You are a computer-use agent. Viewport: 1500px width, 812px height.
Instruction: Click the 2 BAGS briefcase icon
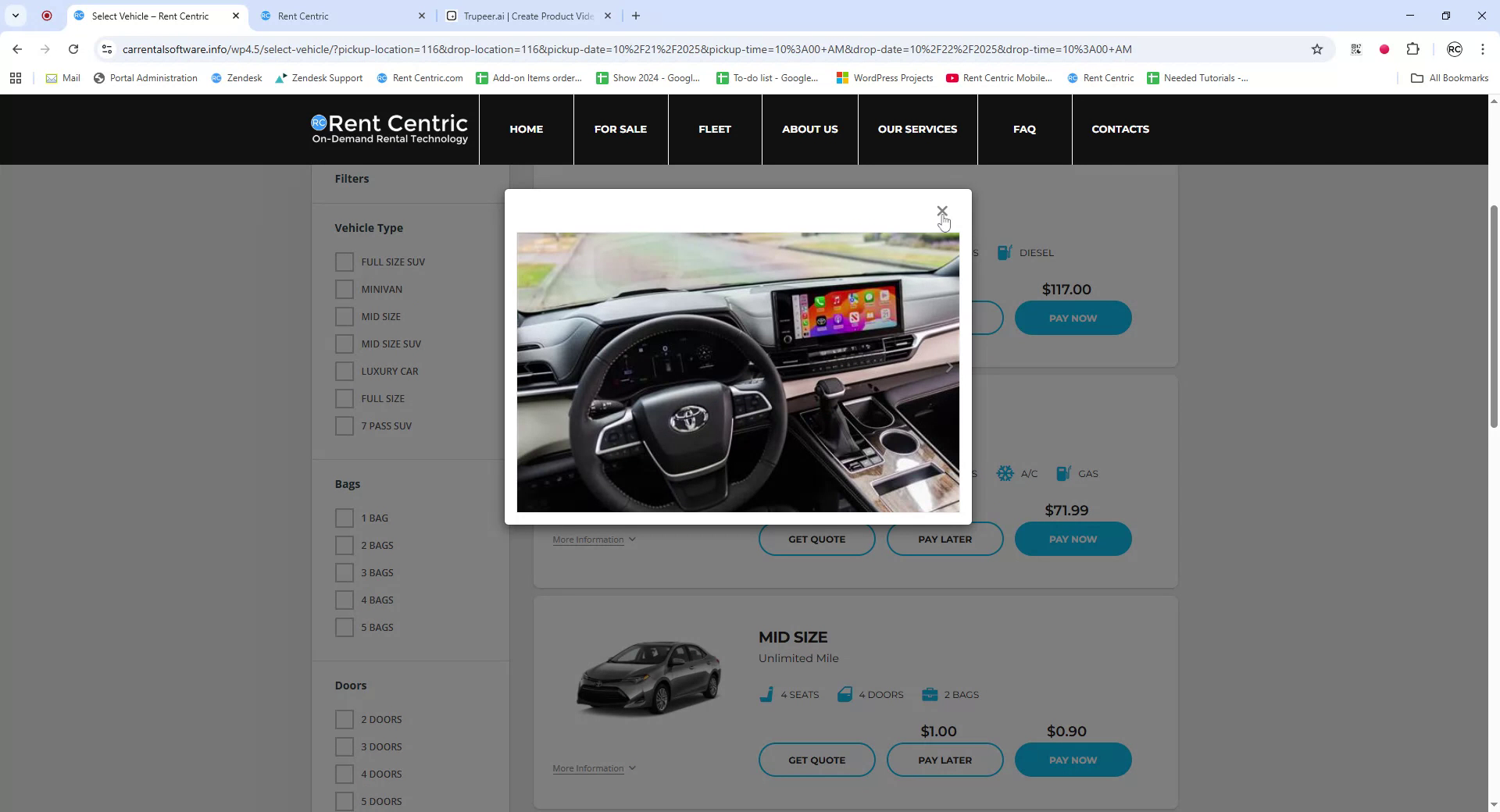[929, 694]
